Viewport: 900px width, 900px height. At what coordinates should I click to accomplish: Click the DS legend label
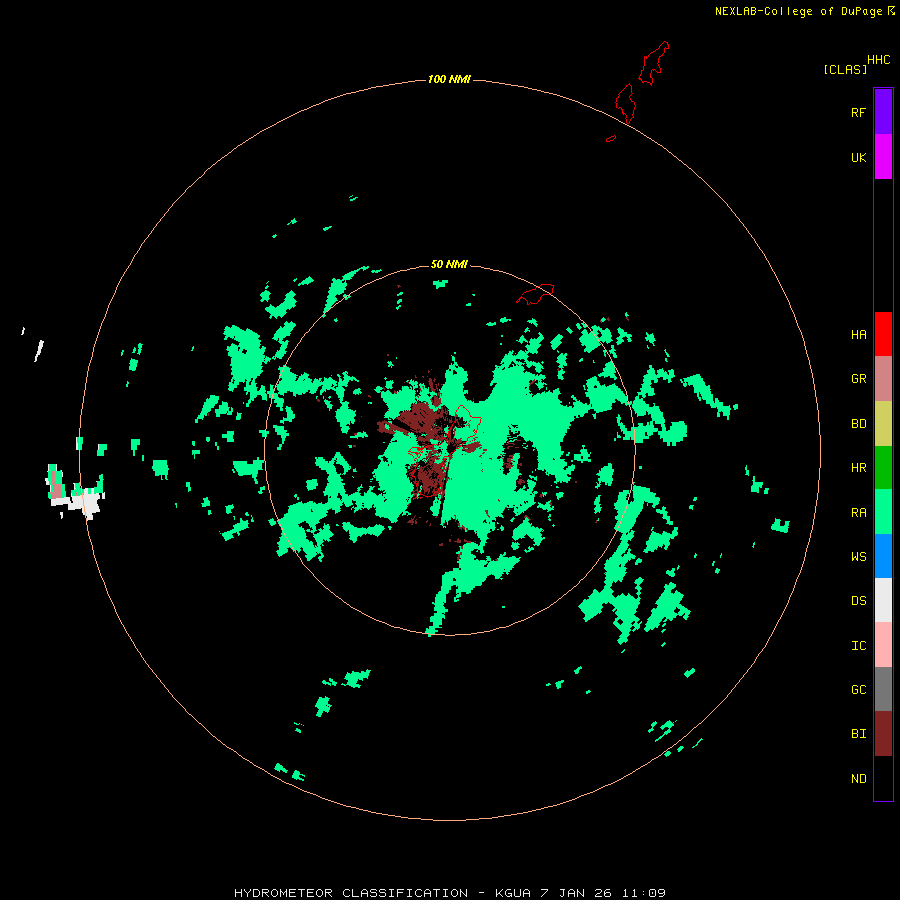coord(858,601)
